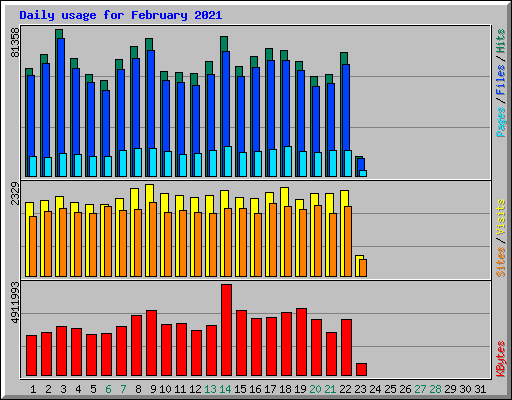Screen dimensions: 512x400
Task: Click the red KBytes bar for day 9
Action: pos(152,343)
